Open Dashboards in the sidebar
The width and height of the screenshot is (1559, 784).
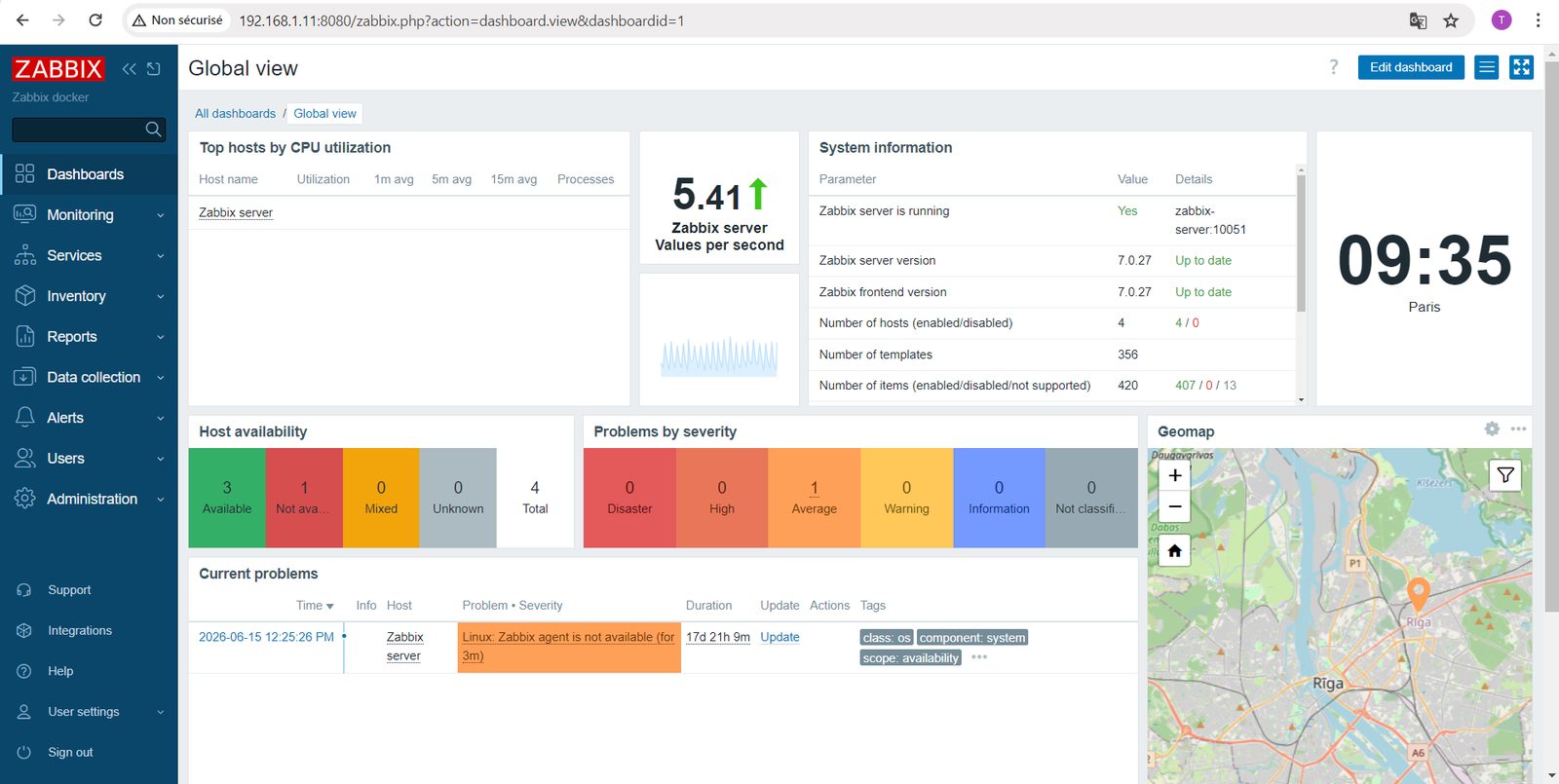pos(89,174)
